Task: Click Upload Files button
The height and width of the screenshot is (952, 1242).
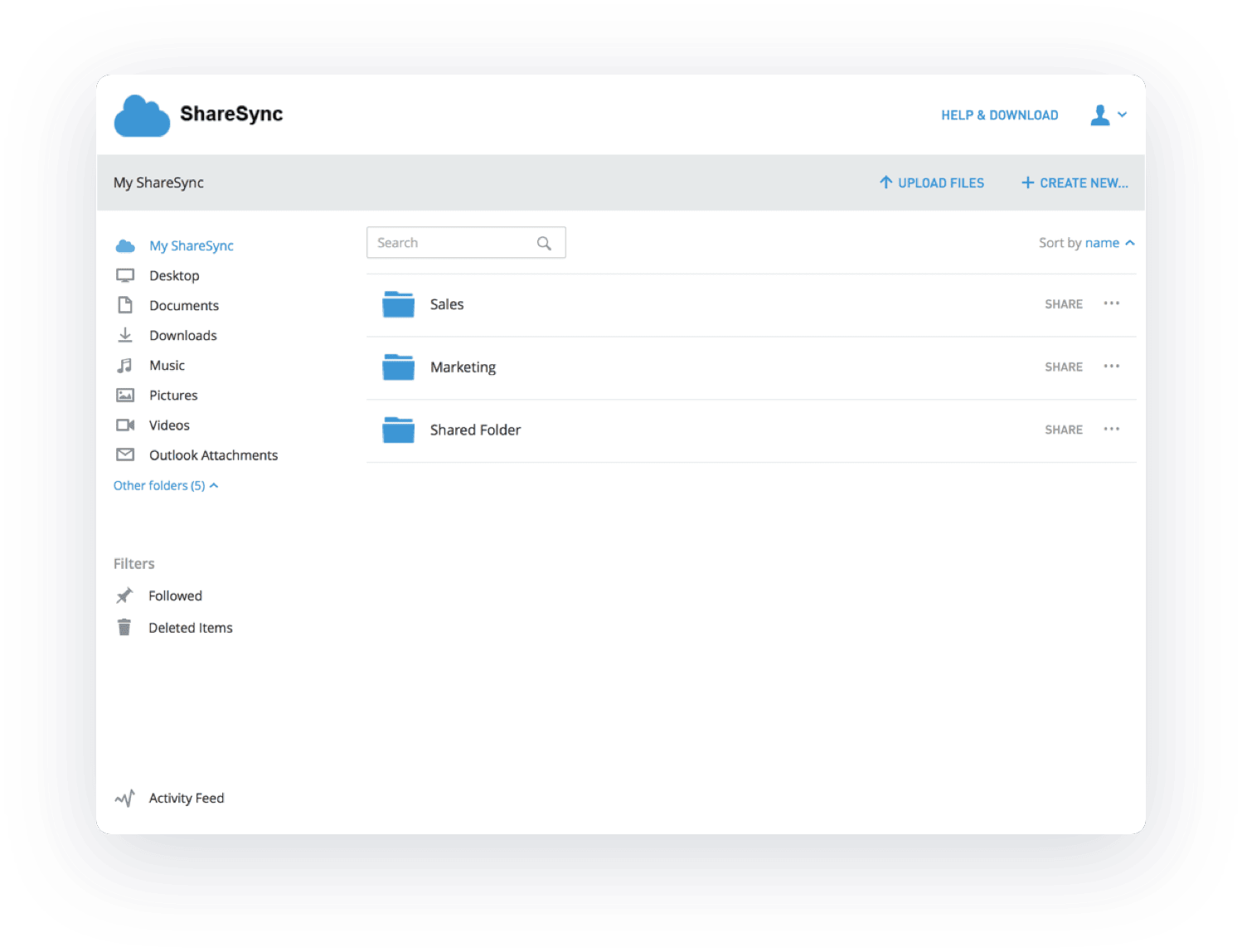Action: 931,182
